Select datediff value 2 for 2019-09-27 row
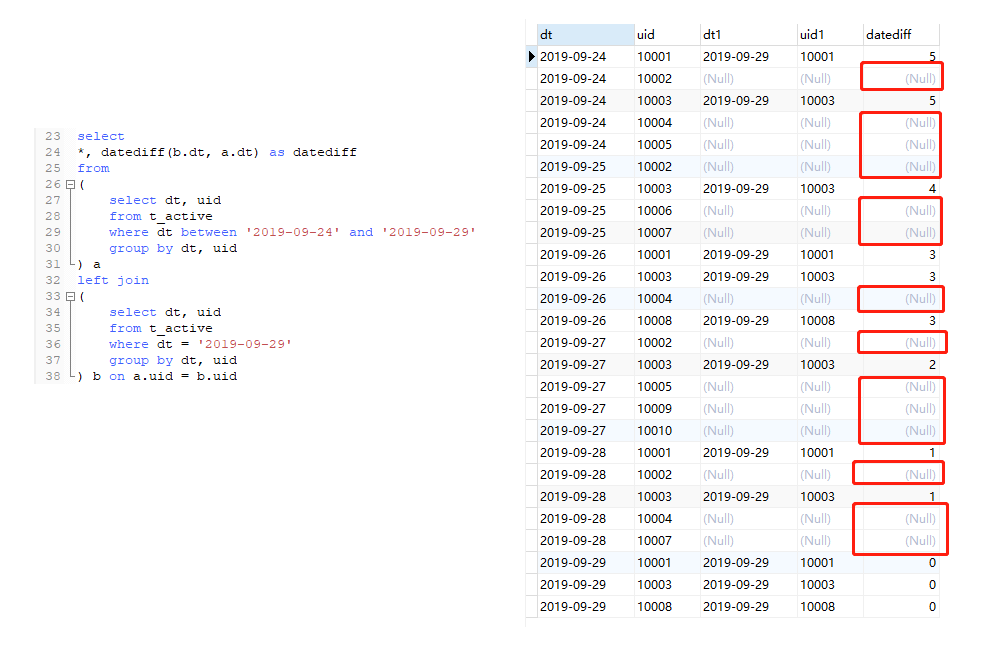 point(901,365)
